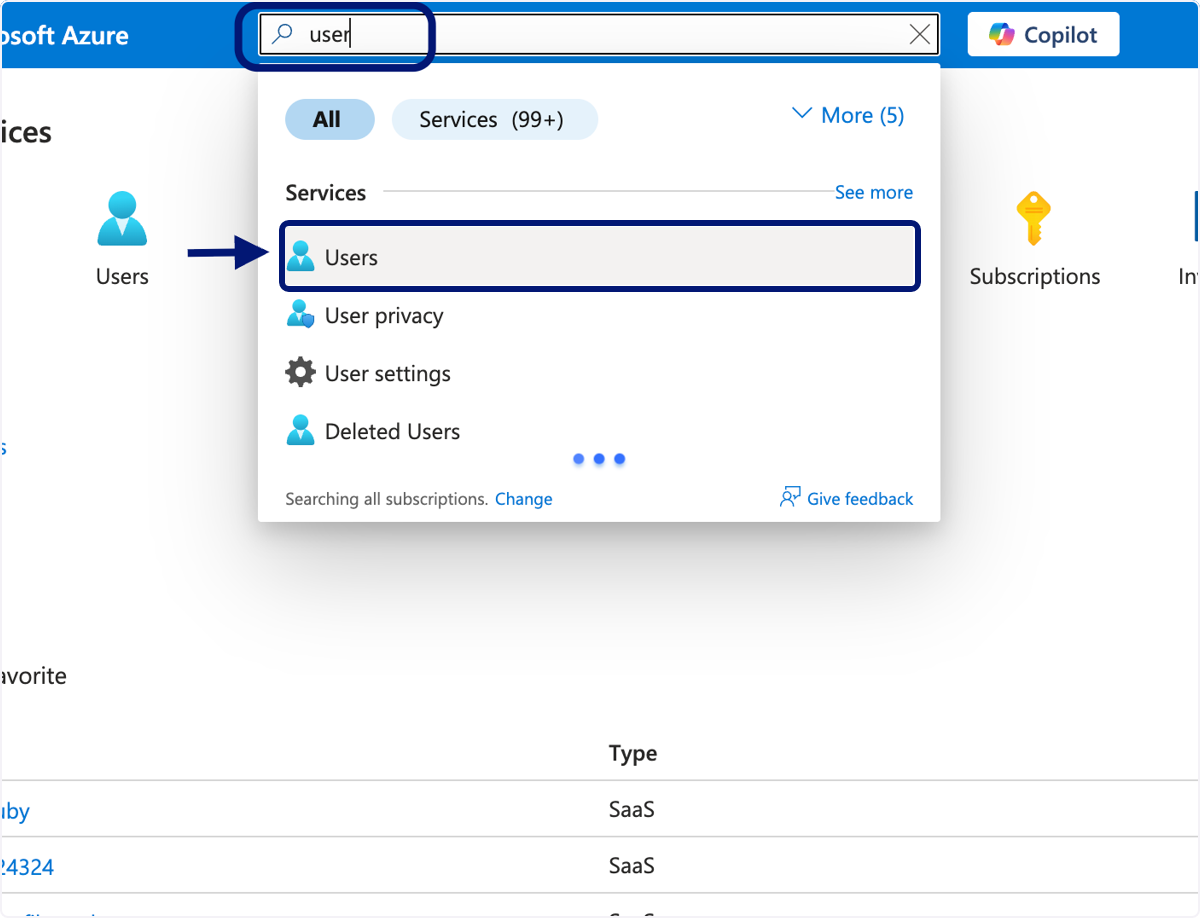Click the User privacy shield icon
The width and height of the screenshot is (1200, 918).
(x=300, y=315)
